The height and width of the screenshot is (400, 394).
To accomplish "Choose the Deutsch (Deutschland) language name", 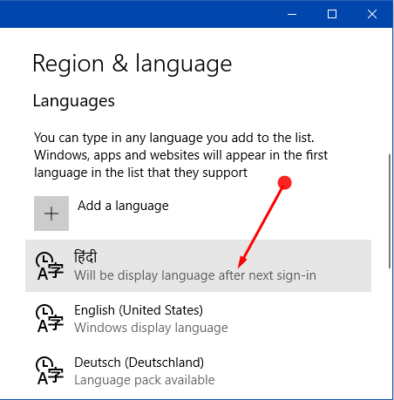I will click(139, 362).
